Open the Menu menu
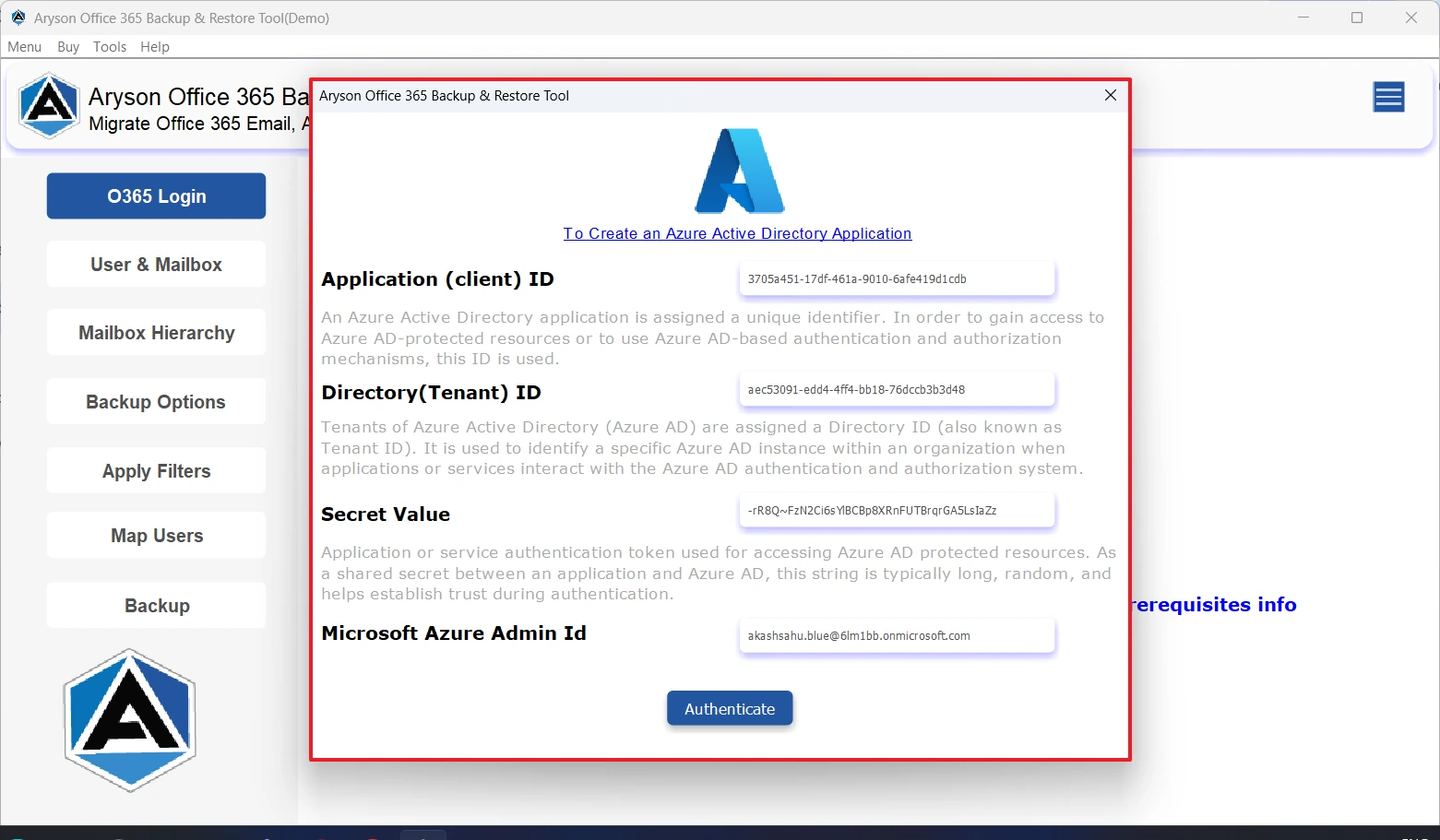The height and width of the screenshot is (840, 1440). click(x=25, y=46)
